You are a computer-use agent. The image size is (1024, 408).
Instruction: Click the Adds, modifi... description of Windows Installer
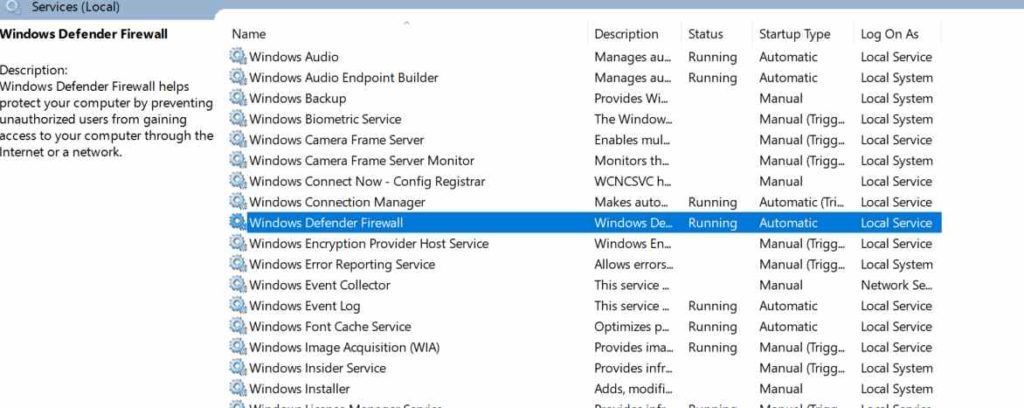pyautogui.click(x=632, y=389)
